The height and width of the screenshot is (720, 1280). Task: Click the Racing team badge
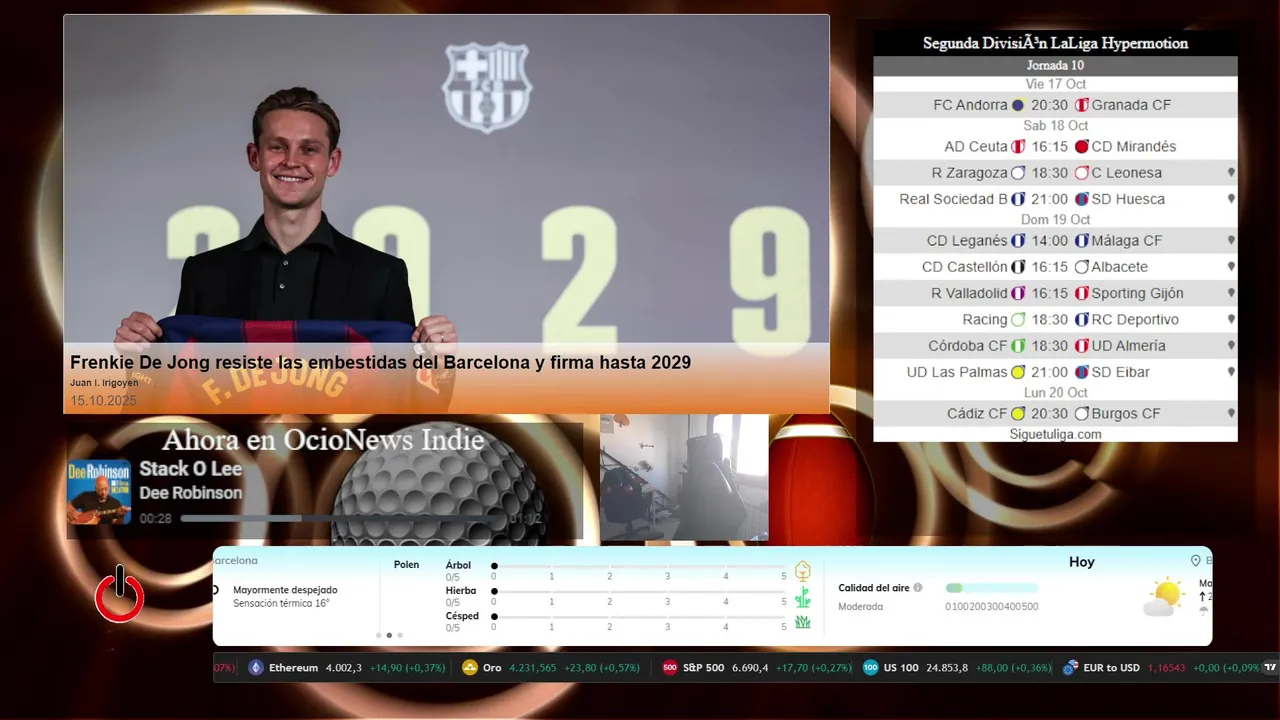(x=1018, y=319)
